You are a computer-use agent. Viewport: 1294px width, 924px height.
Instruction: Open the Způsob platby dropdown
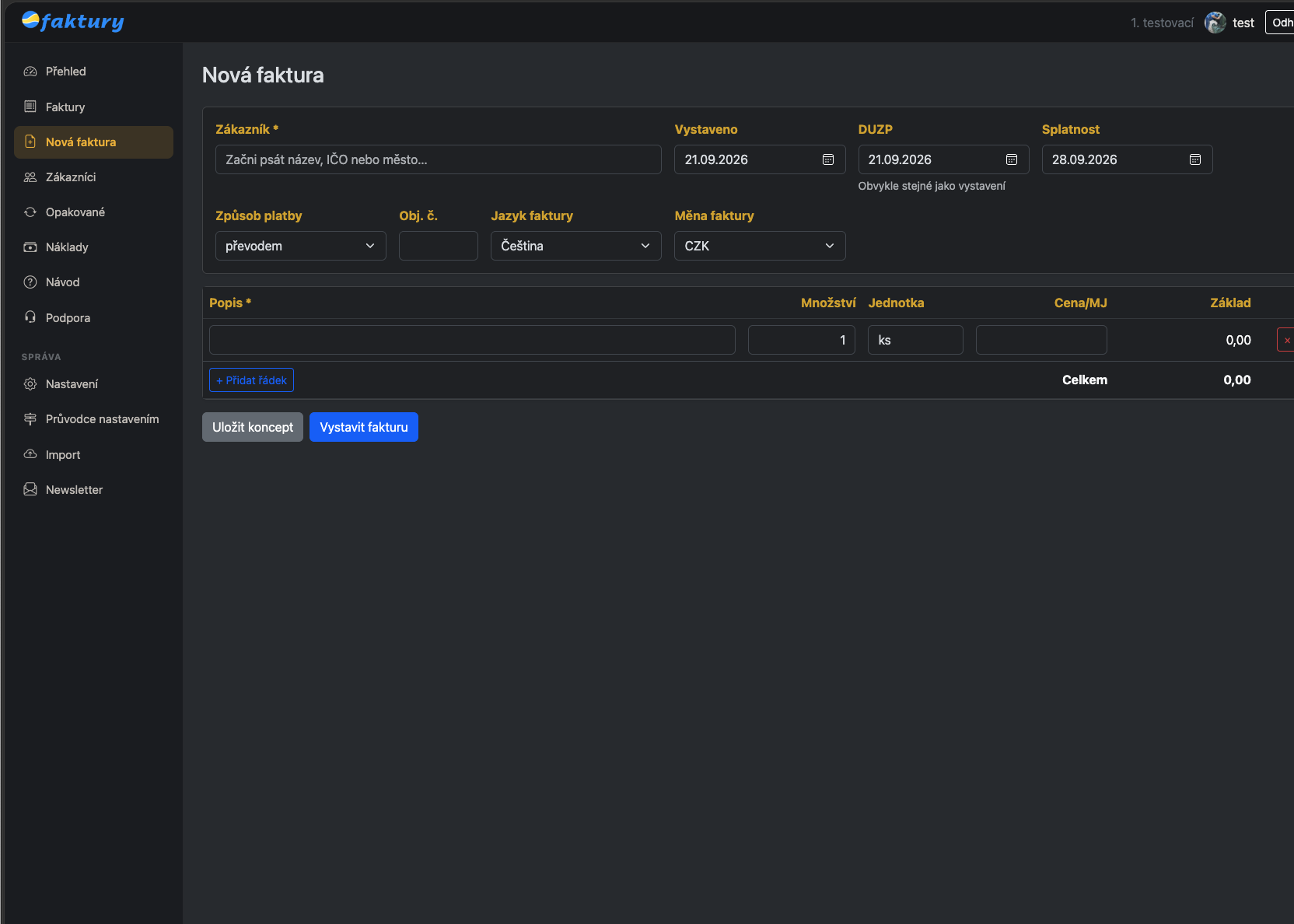coord(301,246)
